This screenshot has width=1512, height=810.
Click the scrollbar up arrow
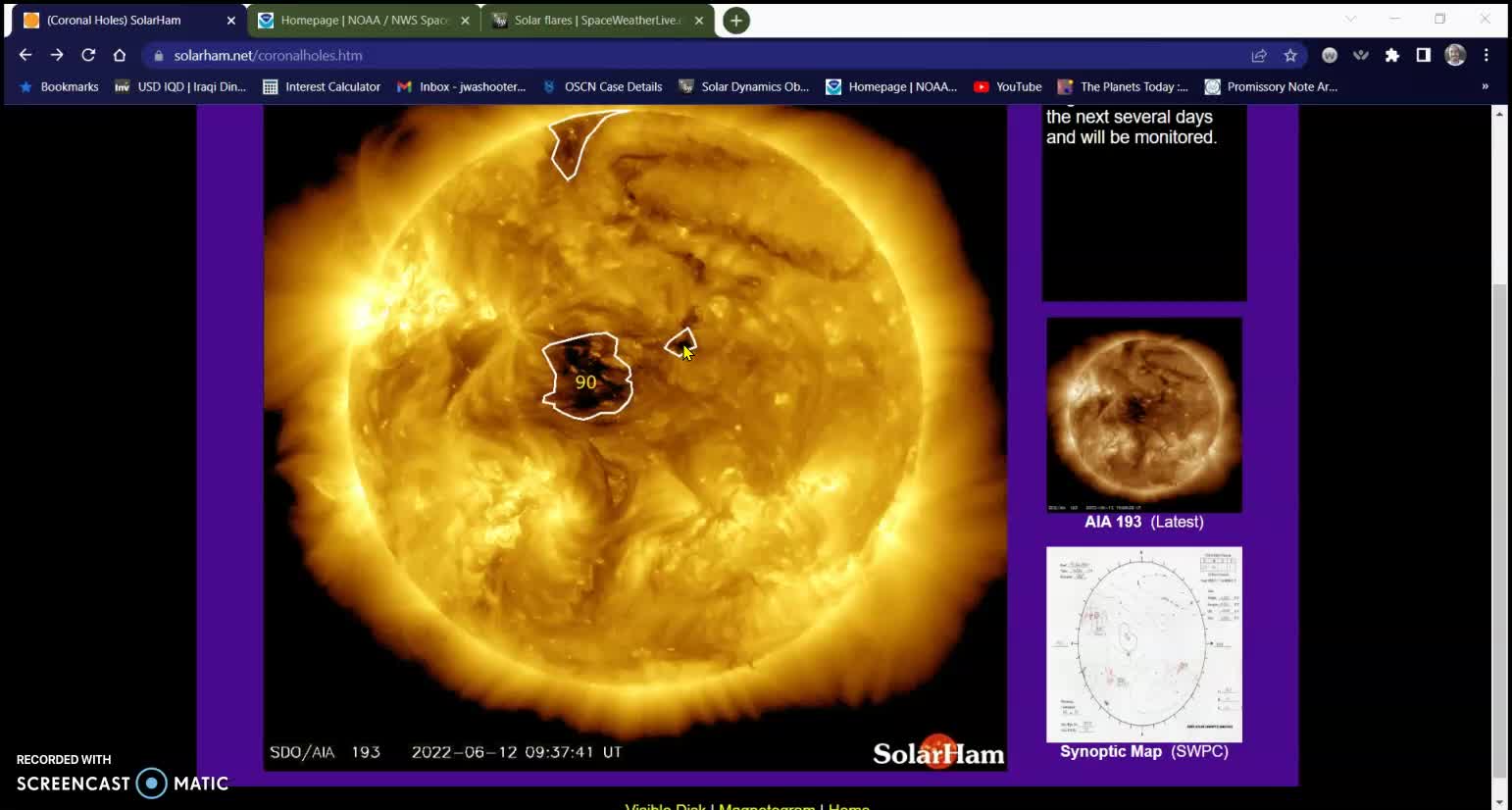click(x=1498, y=114)
